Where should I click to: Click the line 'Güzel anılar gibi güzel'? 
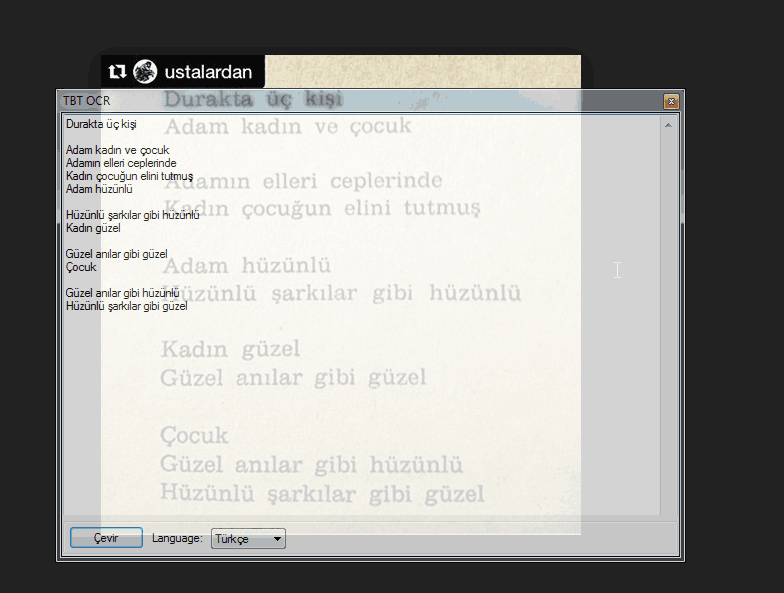(116, 254)
